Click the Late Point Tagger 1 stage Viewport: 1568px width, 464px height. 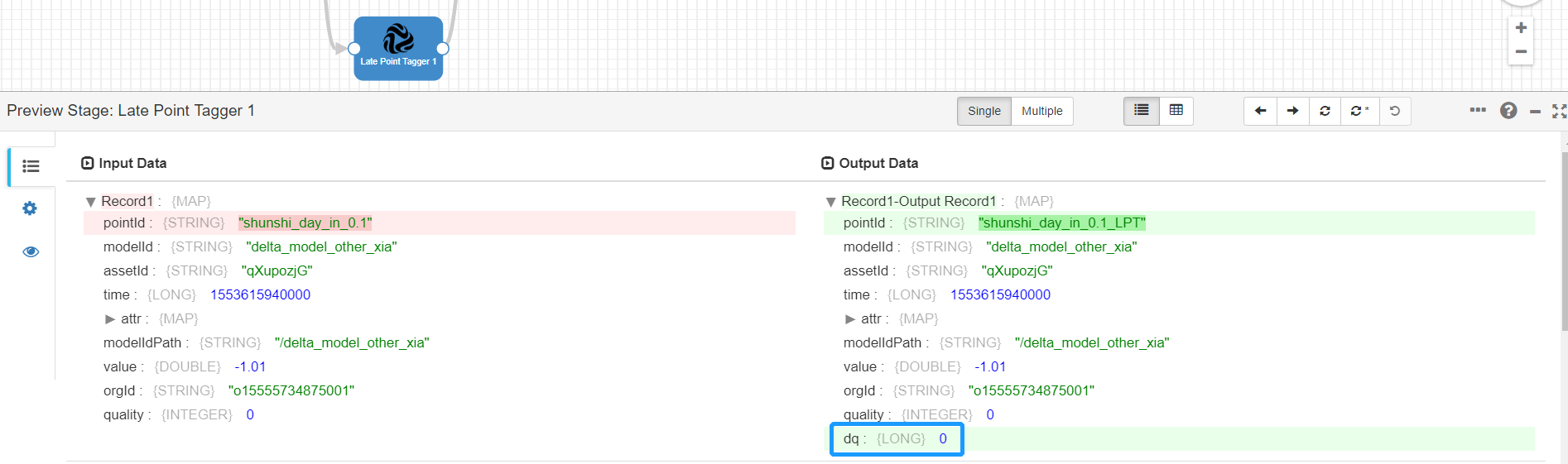[398, 48]
